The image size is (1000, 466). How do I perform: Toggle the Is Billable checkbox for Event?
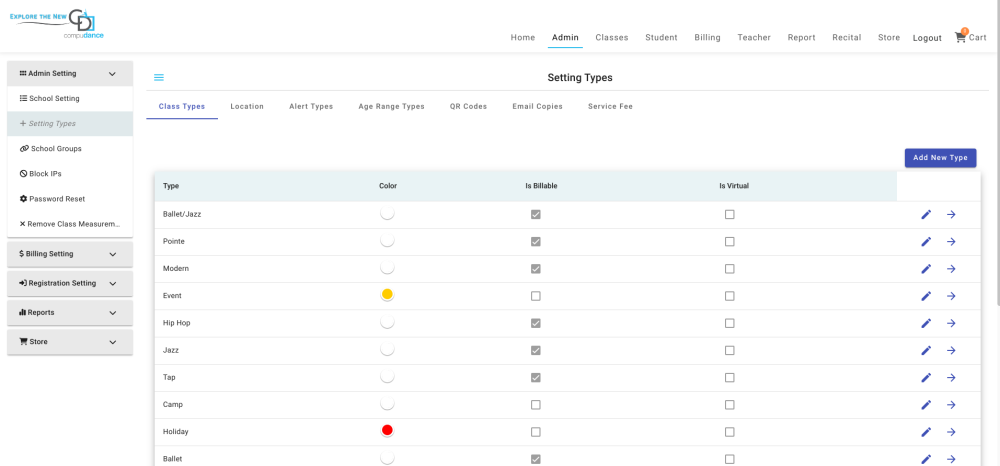pos(536,296)
